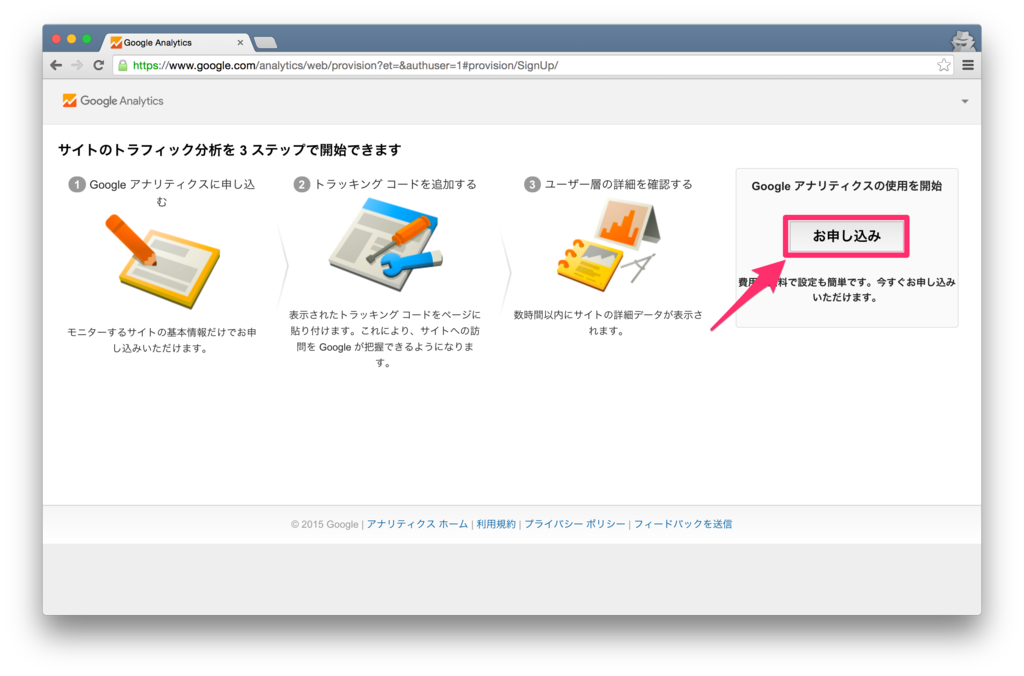Click the description 数時間以内にサイトの詳細データが表示されます
The width and height of the screenshot is (1024, 676).
(608, 323)
